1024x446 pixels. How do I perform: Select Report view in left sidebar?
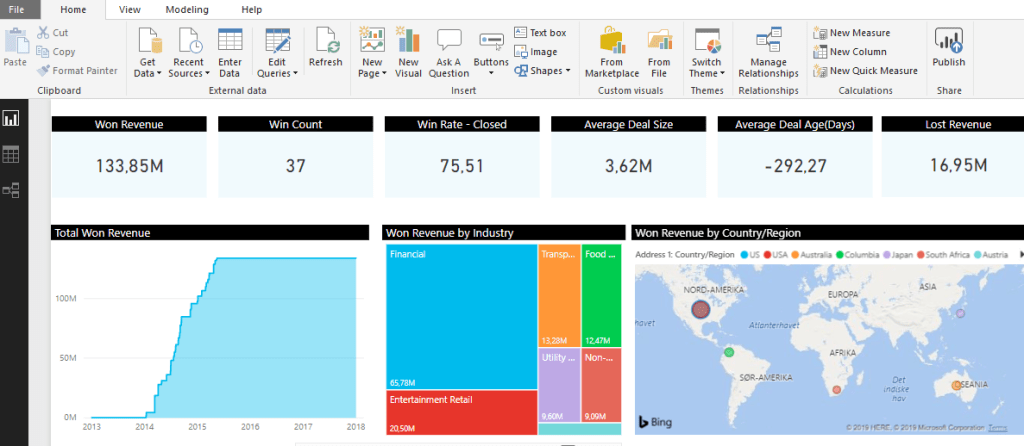(x=12, y=118)
